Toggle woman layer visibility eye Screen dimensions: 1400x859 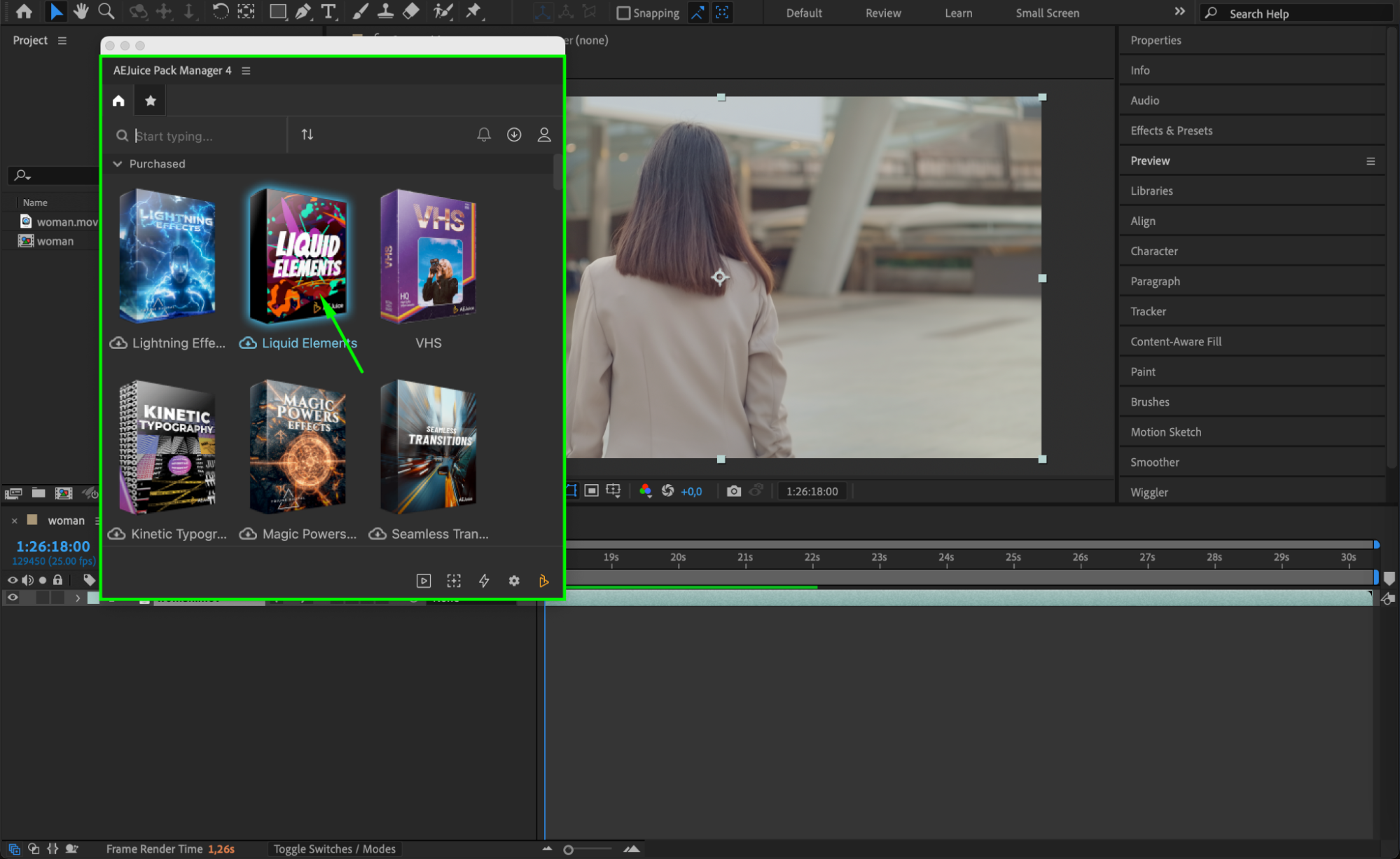coord(12,598)
